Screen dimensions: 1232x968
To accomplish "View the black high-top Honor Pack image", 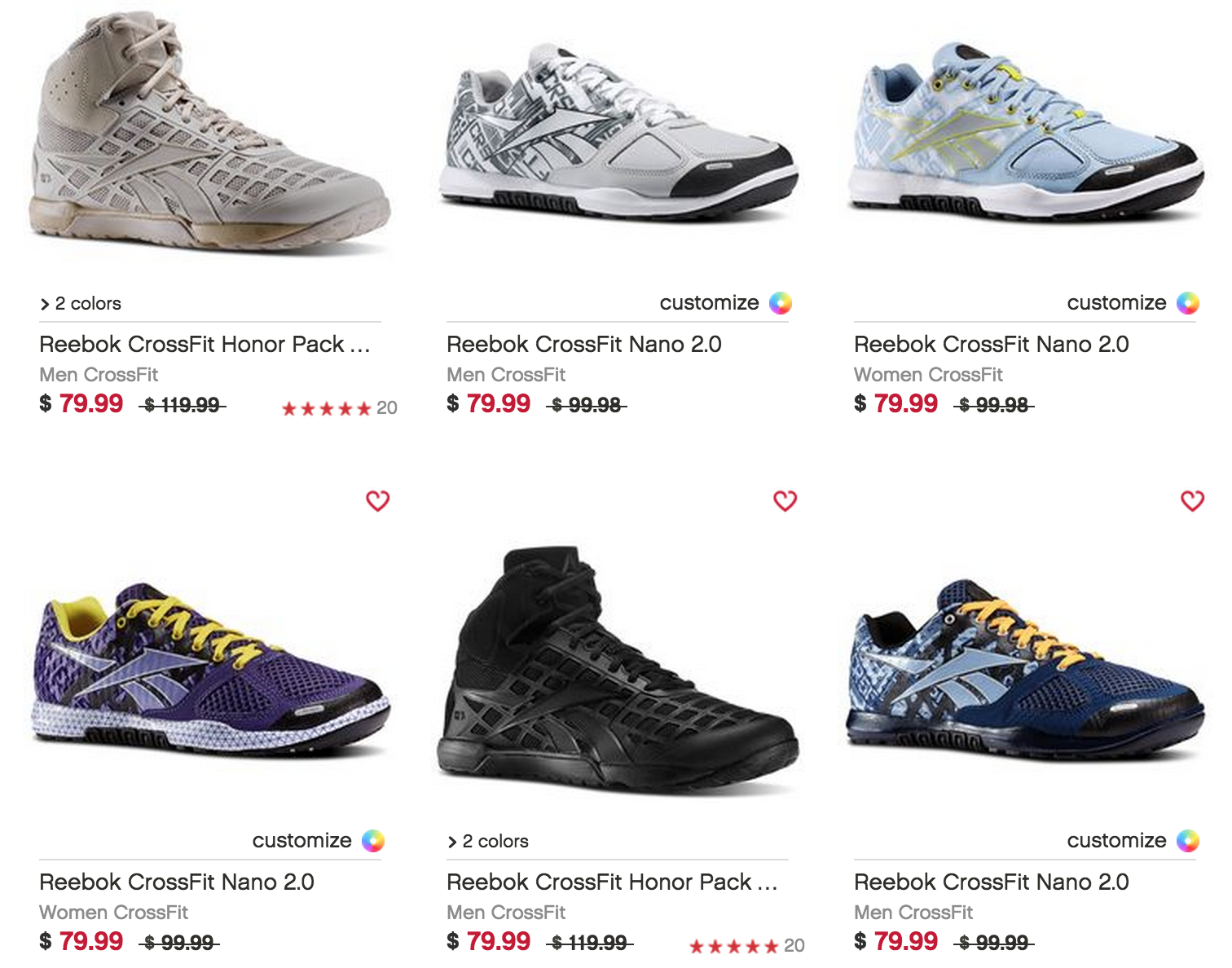I will (x=618, y=670).
